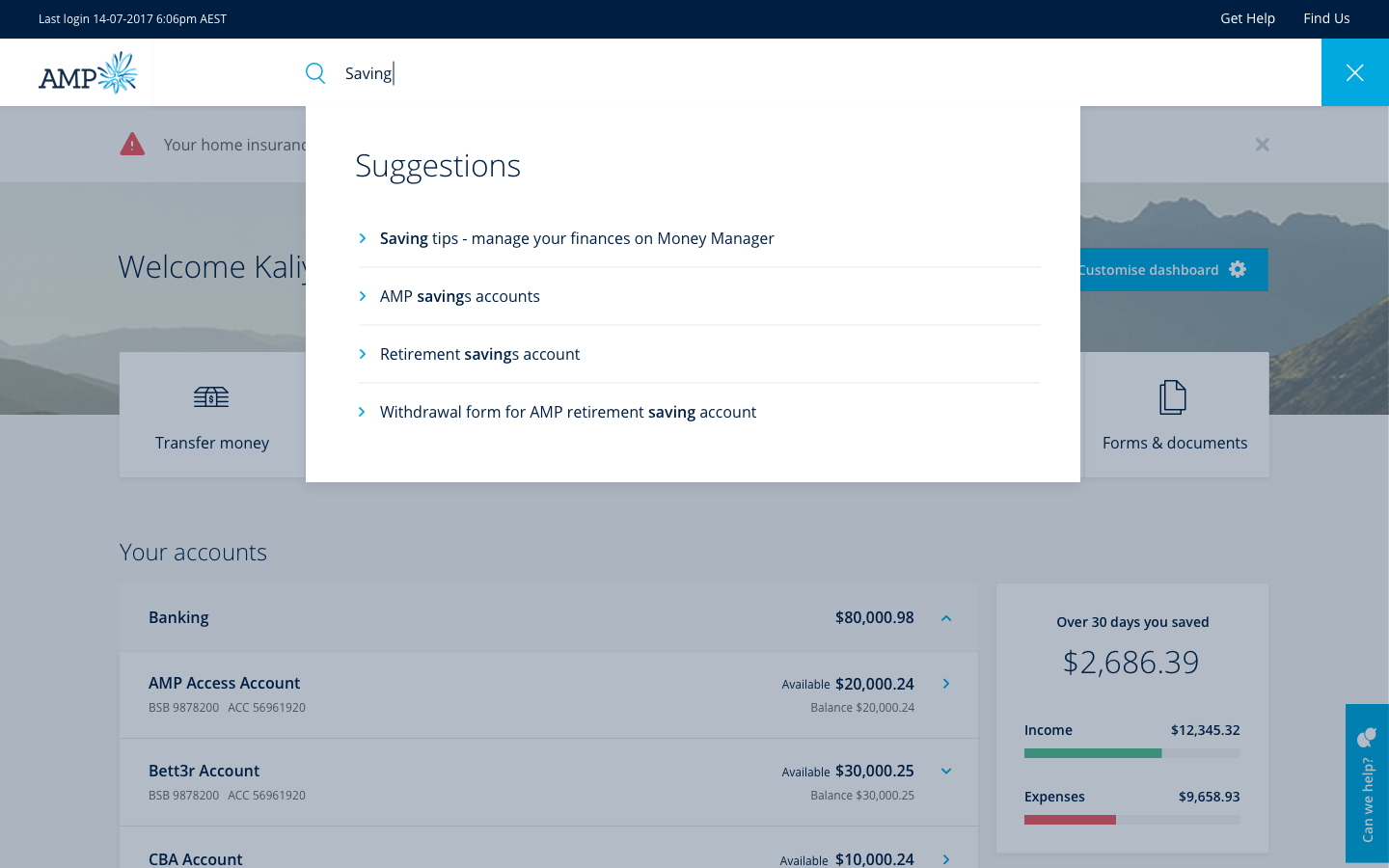Click the search magnifier icon
This screenshot has width=1389, height=868.
[315, 73]
